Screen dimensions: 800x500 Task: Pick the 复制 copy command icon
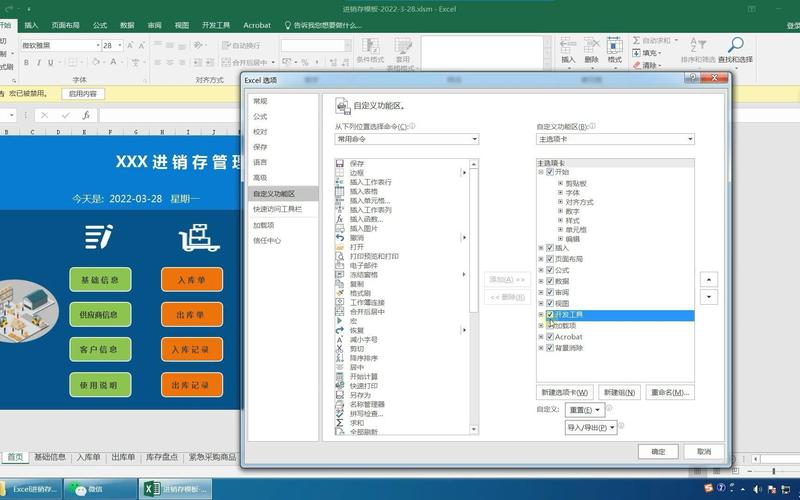pyautogui.click(x=339, y=284)
